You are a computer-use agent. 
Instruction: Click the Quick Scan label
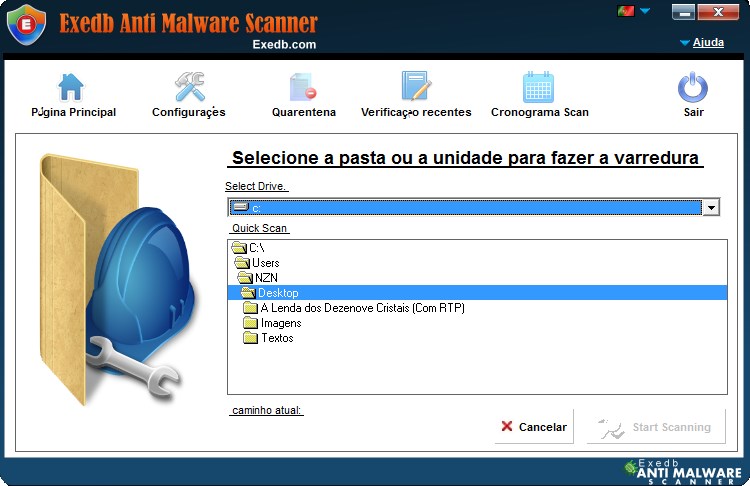pos(259,228)
